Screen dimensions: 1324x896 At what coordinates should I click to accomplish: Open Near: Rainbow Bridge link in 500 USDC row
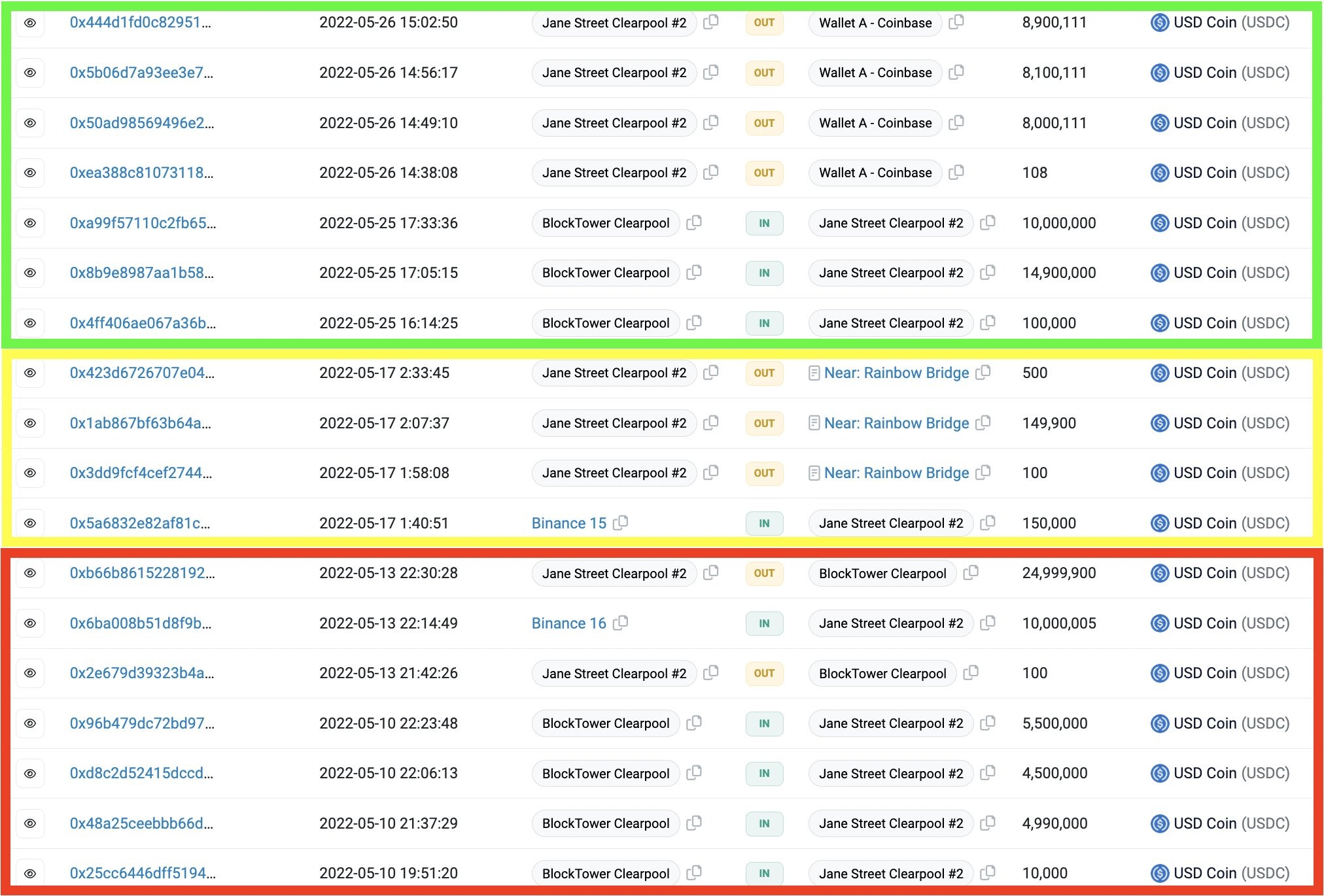pyautogui.click(x=896, y=373)
